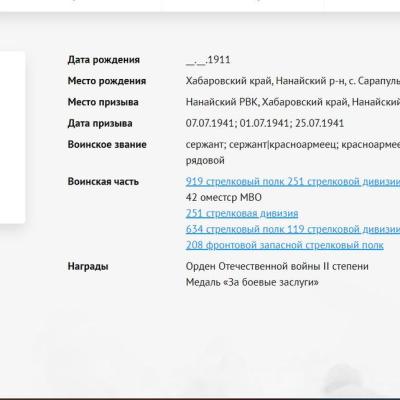The height and width of the screenshot is (400, 400).
Task: Open the 634 стрелковый полк 119 дивизии link
Action: (293, 229)
